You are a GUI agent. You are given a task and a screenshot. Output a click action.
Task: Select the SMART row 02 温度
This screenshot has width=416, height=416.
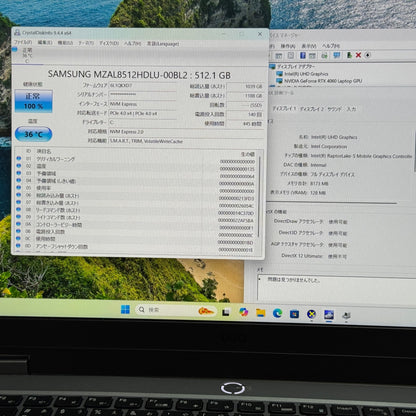pyautogui.click(x=136, y=166)
